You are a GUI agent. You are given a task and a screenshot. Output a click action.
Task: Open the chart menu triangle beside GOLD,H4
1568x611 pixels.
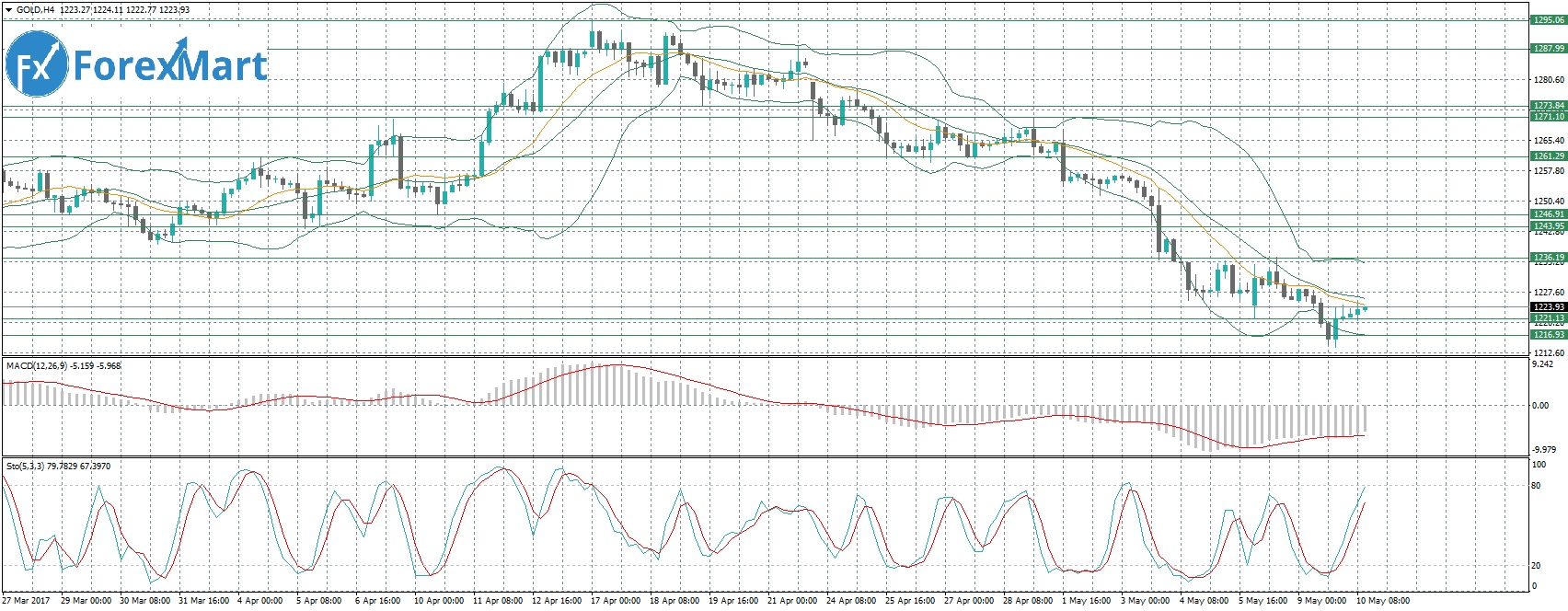[x=8, y=9]
